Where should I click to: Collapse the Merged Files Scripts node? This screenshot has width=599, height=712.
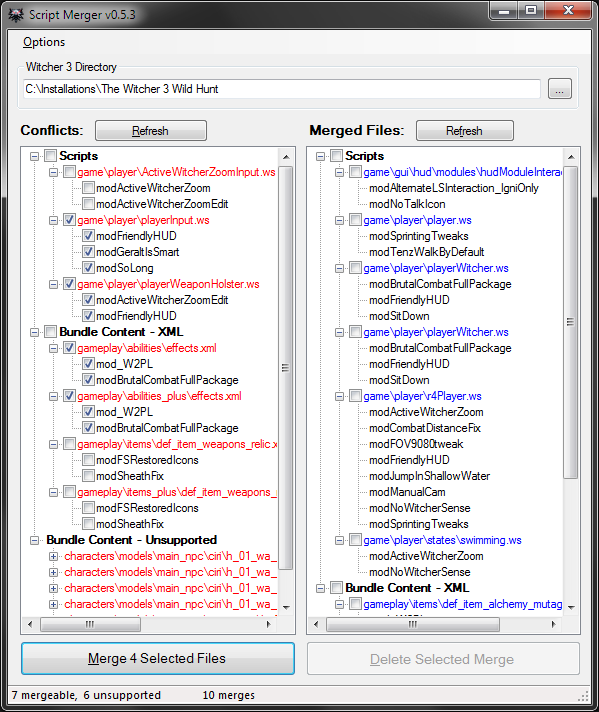pos(321,156)
